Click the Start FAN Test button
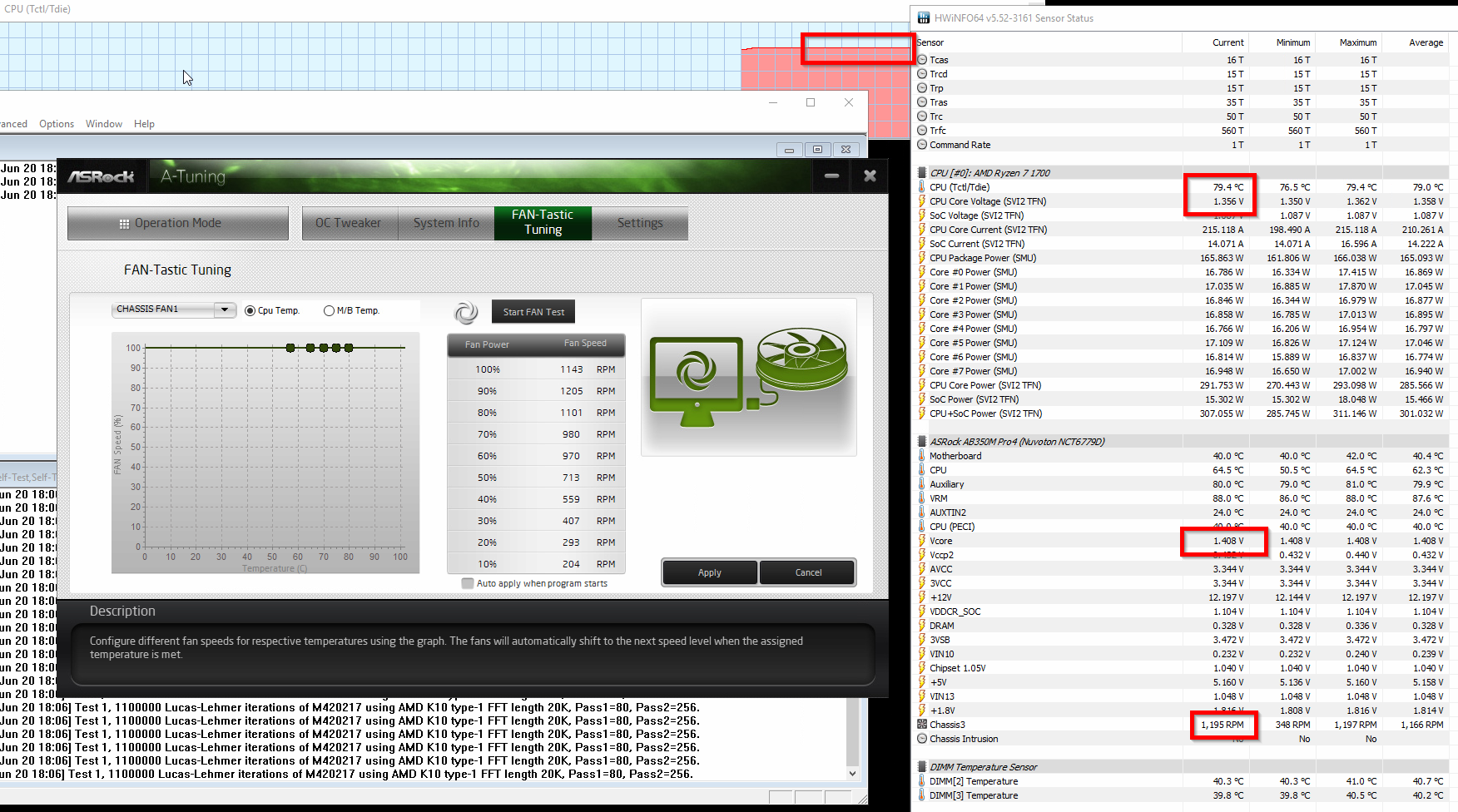This screenshot has width=1458, height=812. 533,312
